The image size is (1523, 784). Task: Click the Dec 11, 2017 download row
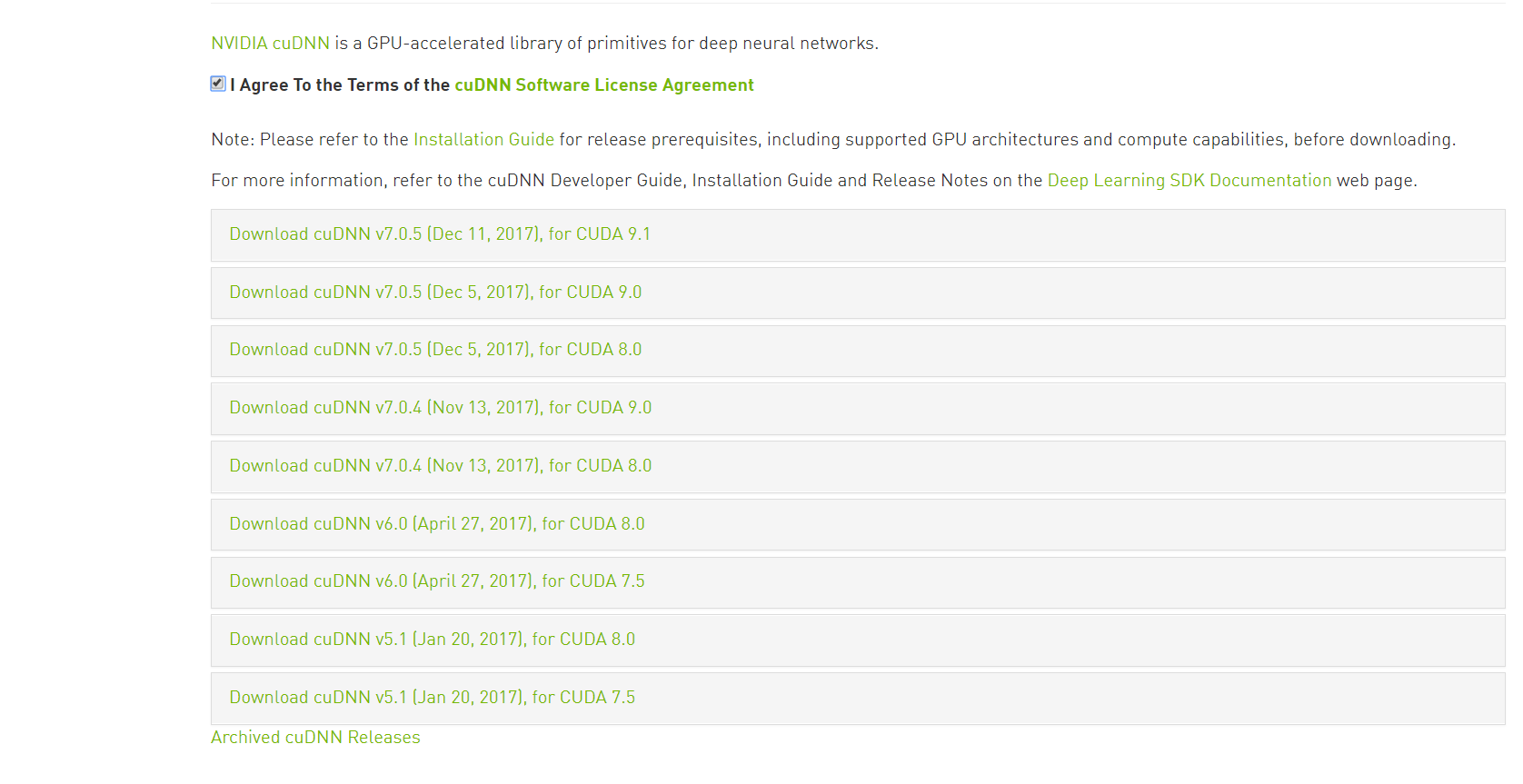858,235
